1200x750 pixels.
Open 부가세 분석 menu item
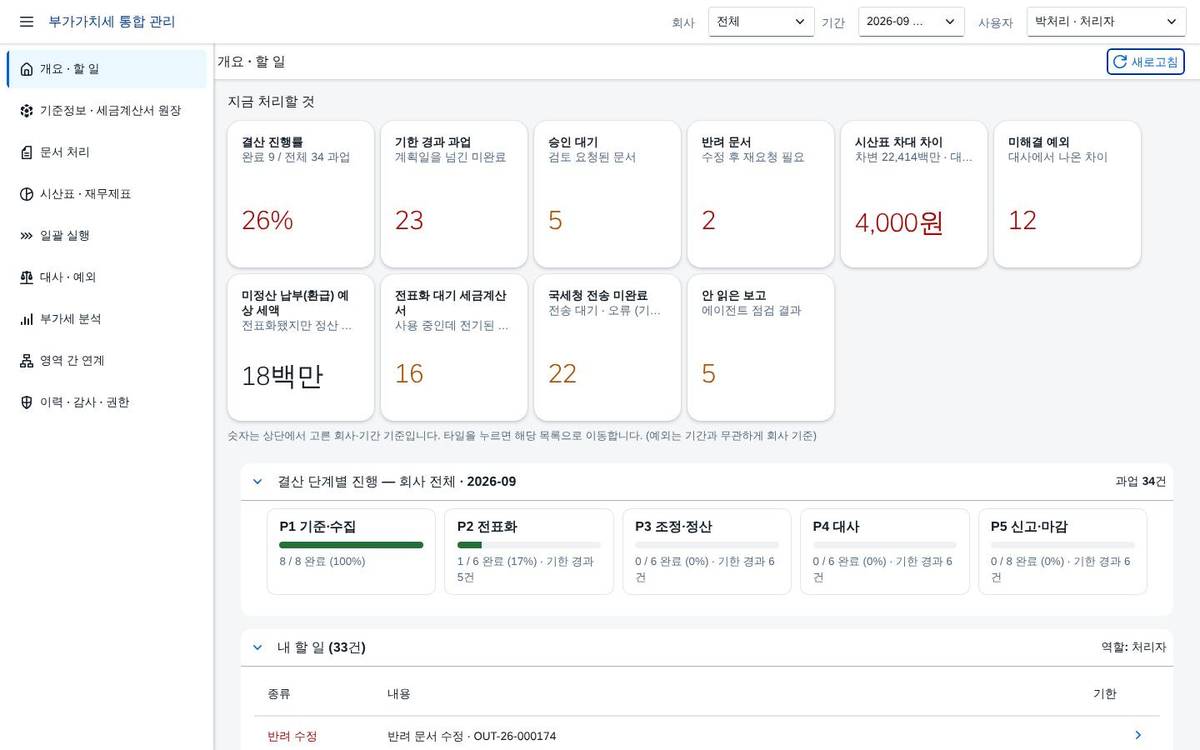click(107, 319)
